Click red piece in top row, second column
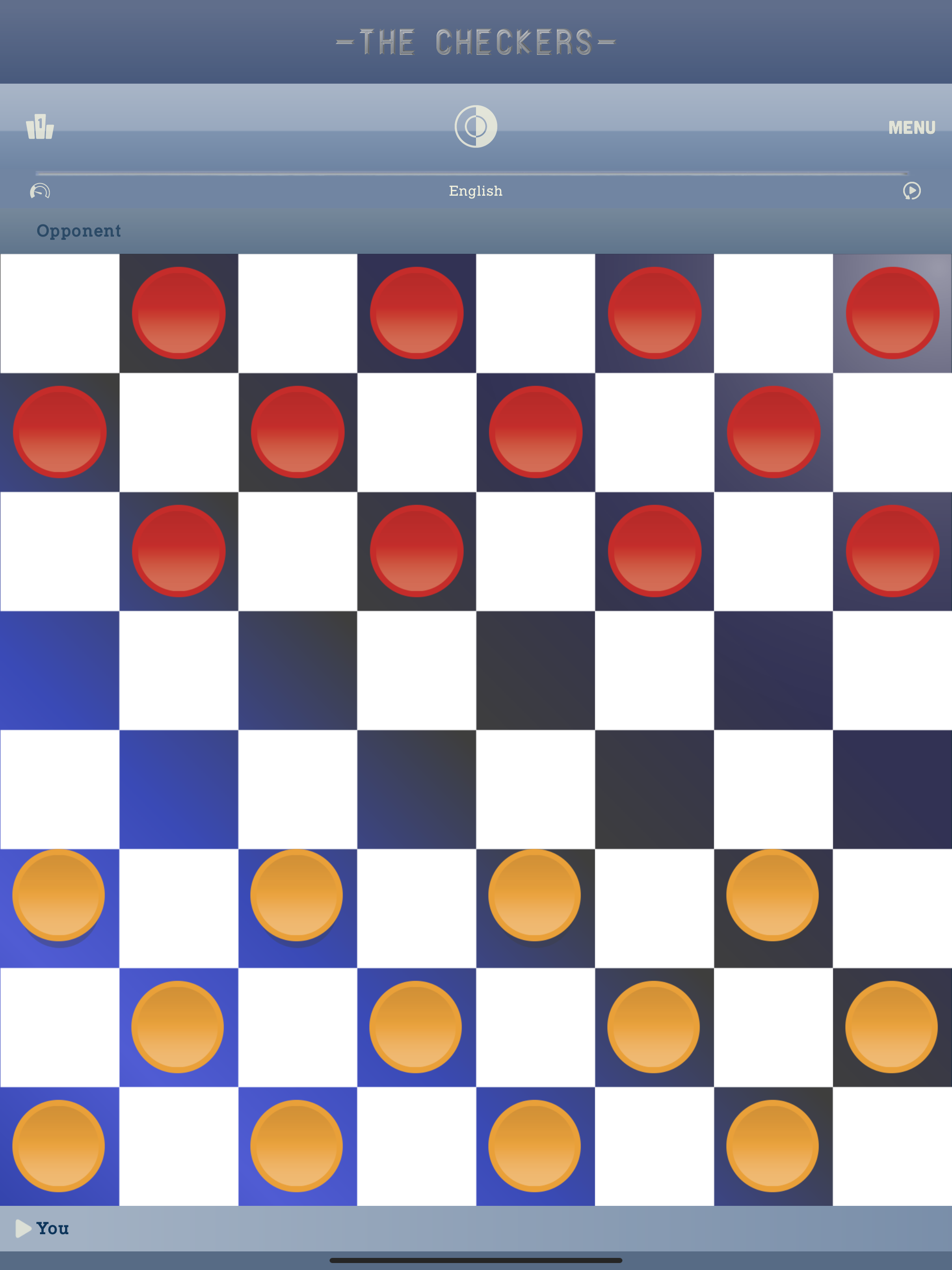This screenshot has height=1270, width=952. pos(178,313)
